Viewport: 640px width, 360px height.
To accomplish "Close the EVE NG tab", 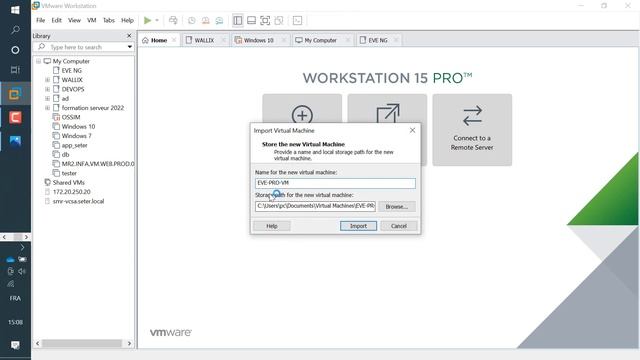I will 396,40.
